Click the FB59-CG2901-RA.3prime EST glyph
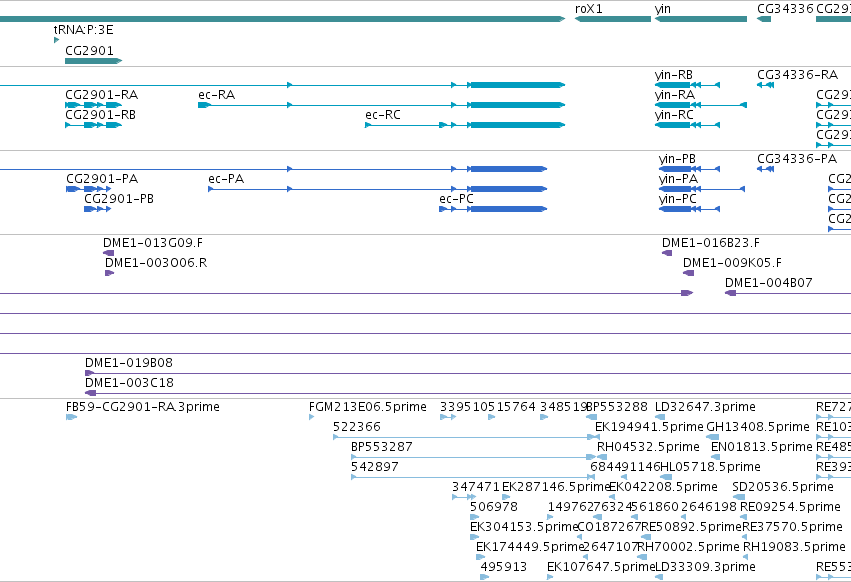The image size is (851, 582). point(72,417)
